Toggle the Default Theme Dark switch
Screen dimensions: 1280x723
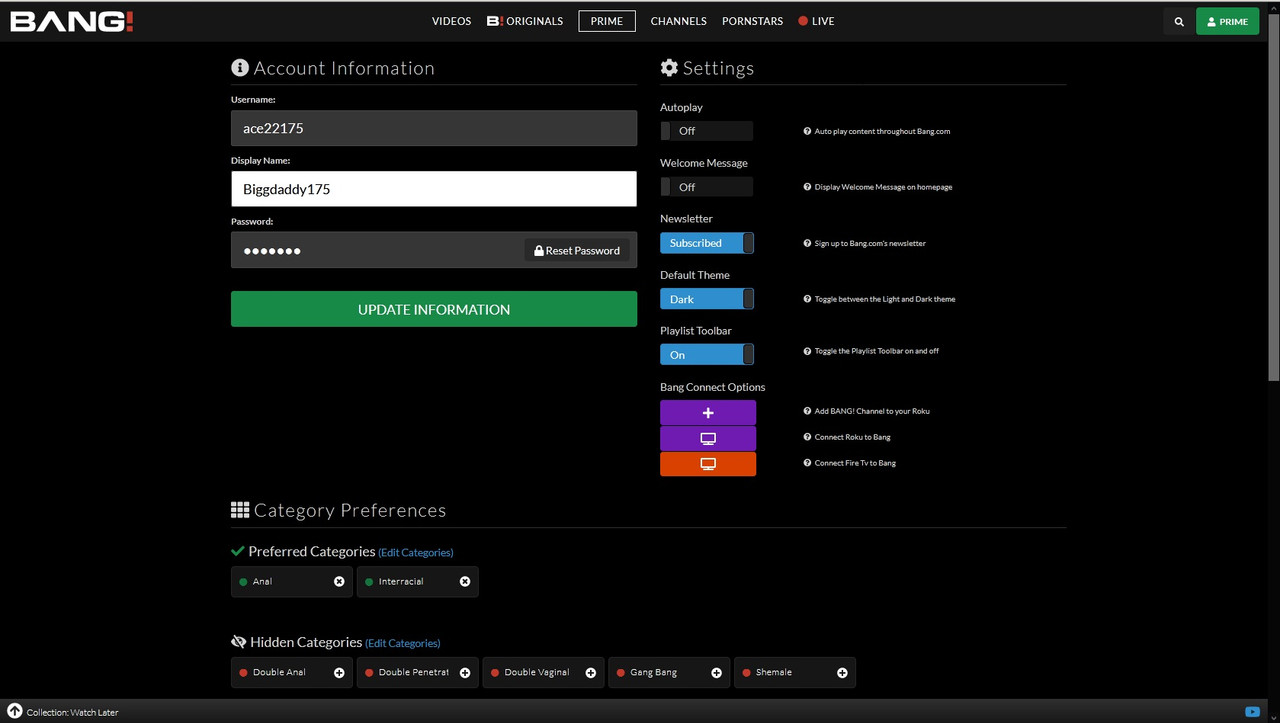pos(707,299)
